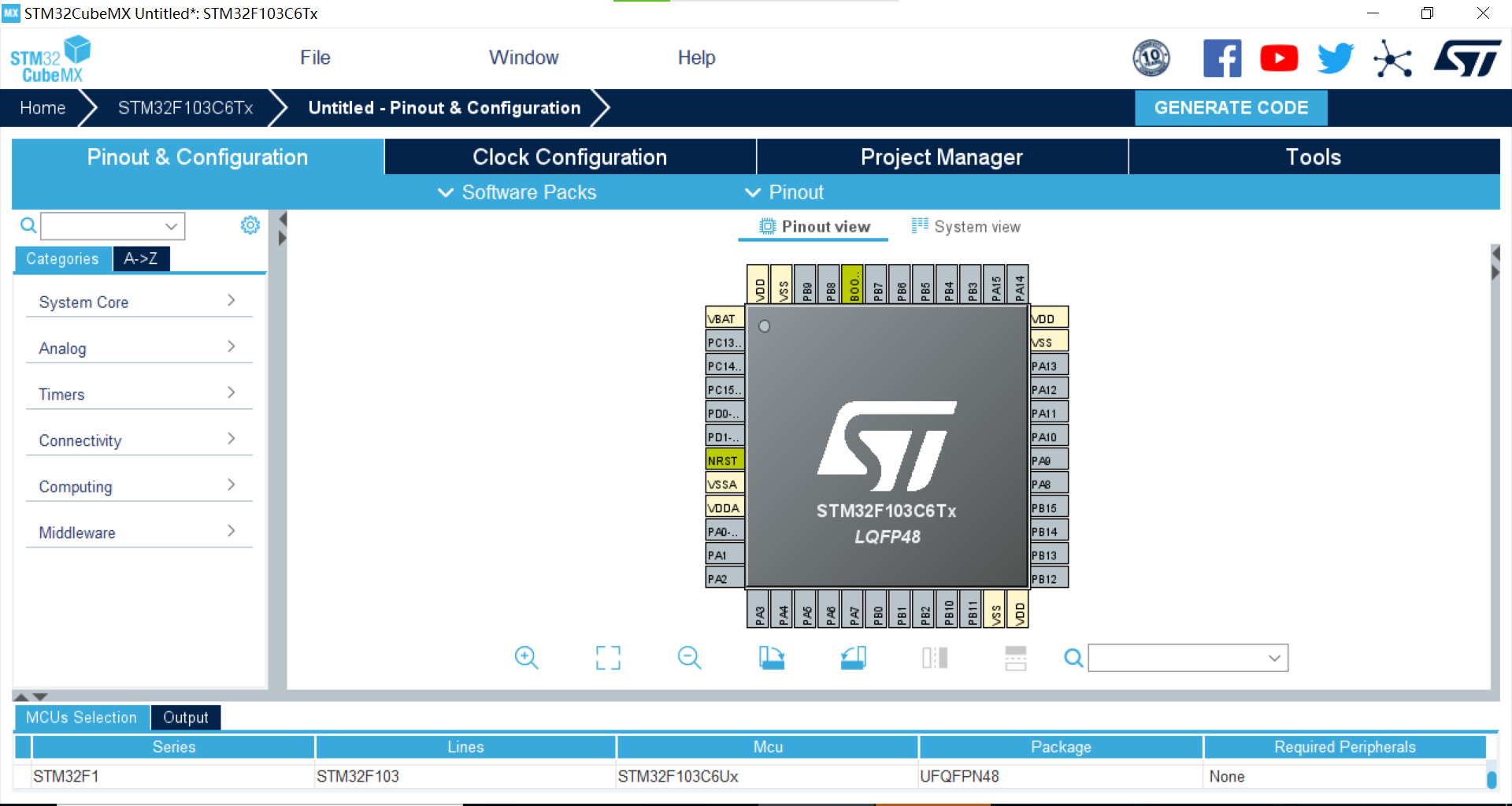Open the ST community network icon
Viewport: 1512px width, 806px height.
pyautogui.click(x=1392, y=58)
